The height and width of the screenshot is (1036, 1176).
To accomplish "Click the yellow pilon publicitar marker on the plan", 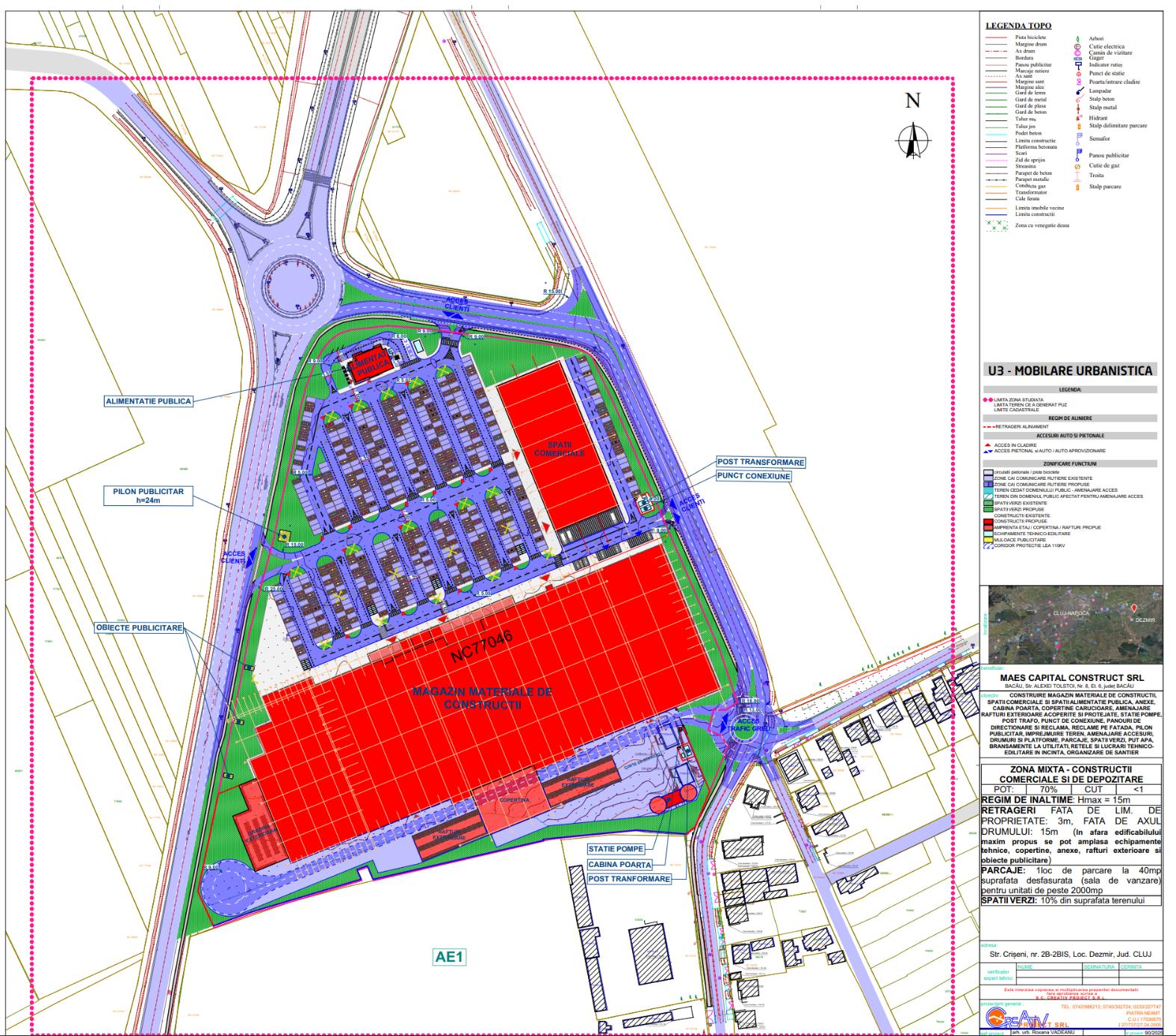I will point(284,535).
